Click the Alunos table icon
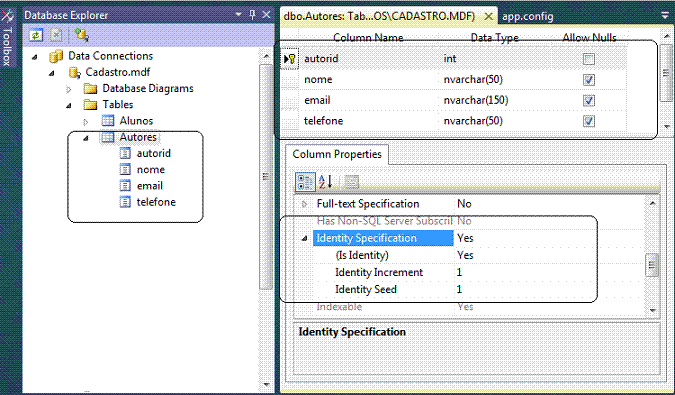 (x=108, y=121)
